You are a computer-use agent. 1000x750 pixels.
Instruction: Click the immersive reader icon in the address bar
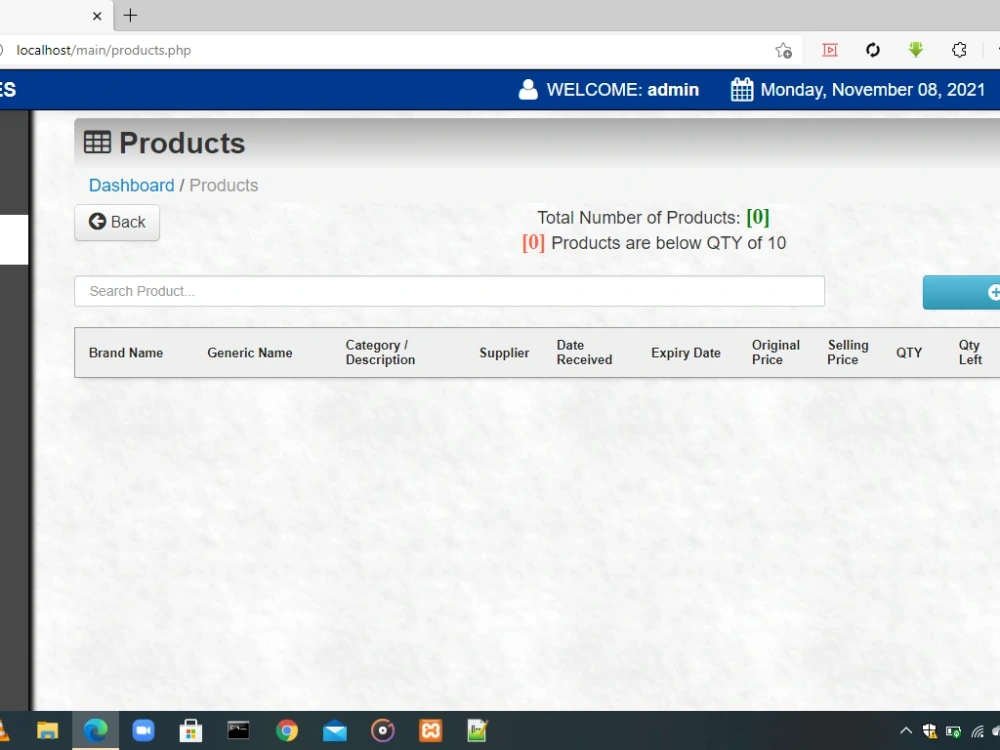pos(829,49)
